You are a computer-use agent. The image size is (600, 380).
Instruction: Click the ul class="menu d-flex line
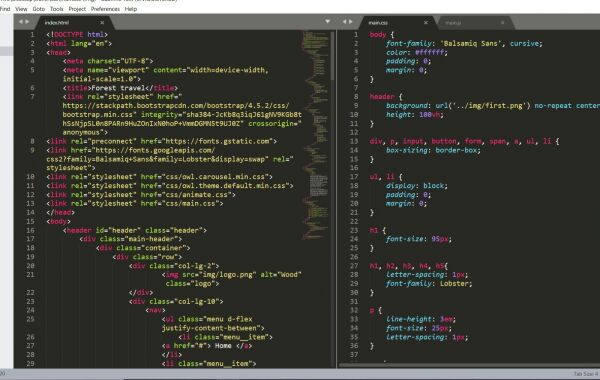pyautogui.click(x=207, y=319)
